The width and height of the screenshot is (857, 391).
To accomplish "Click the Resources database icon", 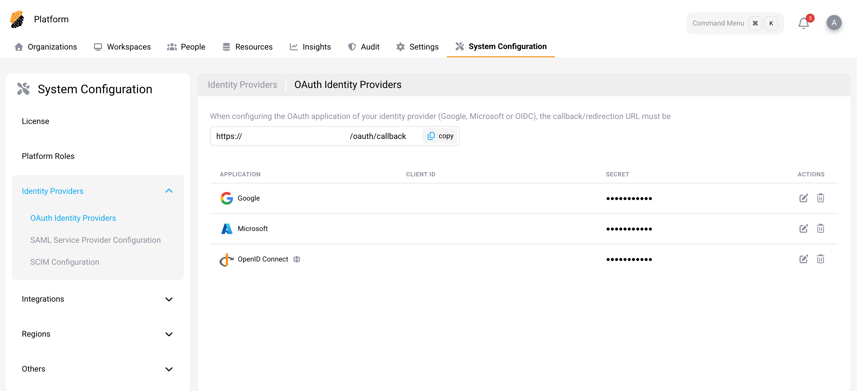I will [x=226, y=47].
